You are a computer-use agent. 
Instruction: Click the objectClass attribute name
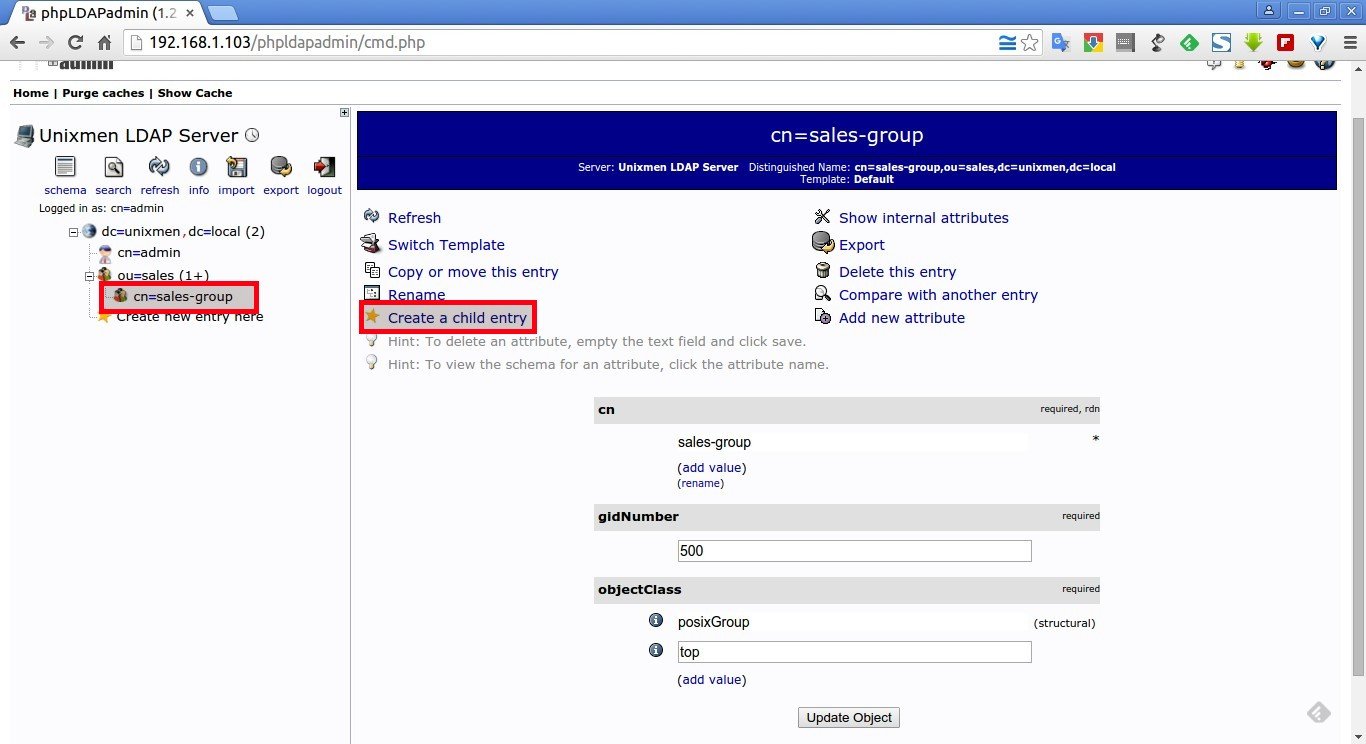[640, 589]
